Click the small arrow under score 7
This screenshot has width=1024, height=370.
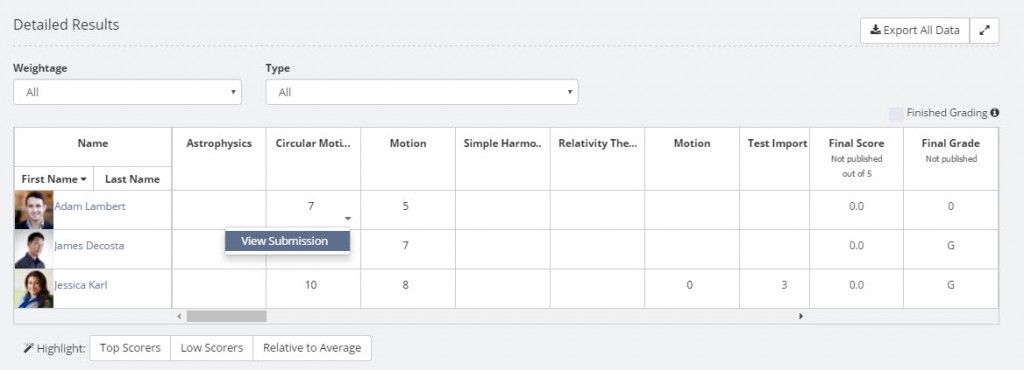[348, 219]
